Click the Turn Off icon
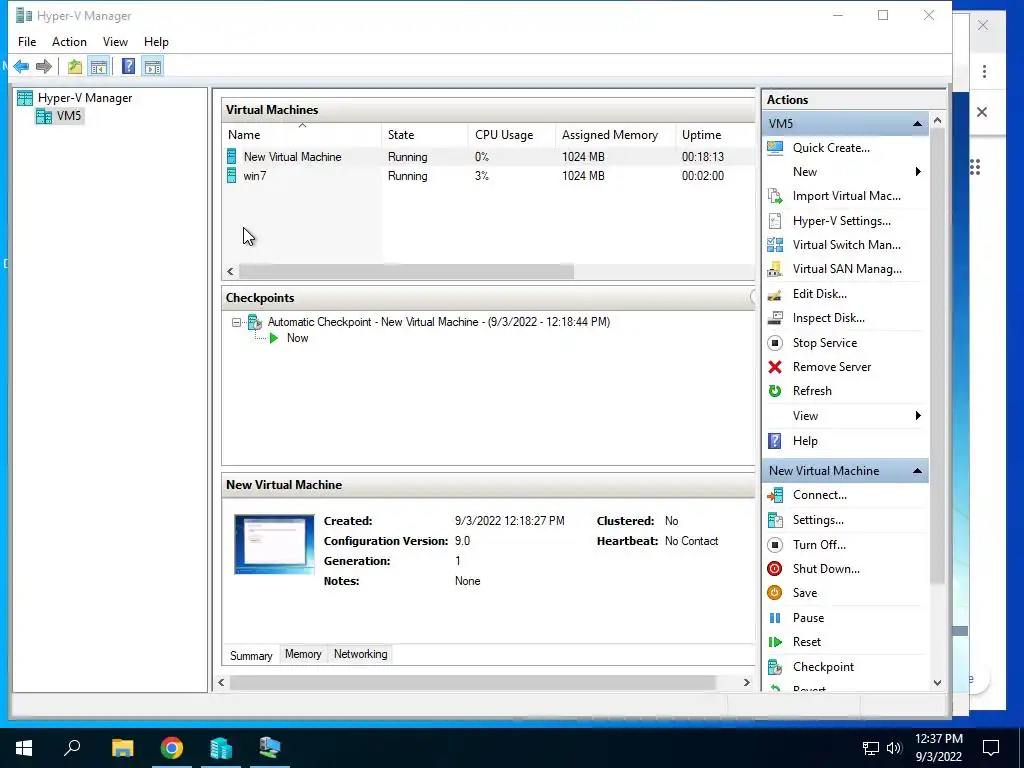1024x768 pixels. pos(775,545)
